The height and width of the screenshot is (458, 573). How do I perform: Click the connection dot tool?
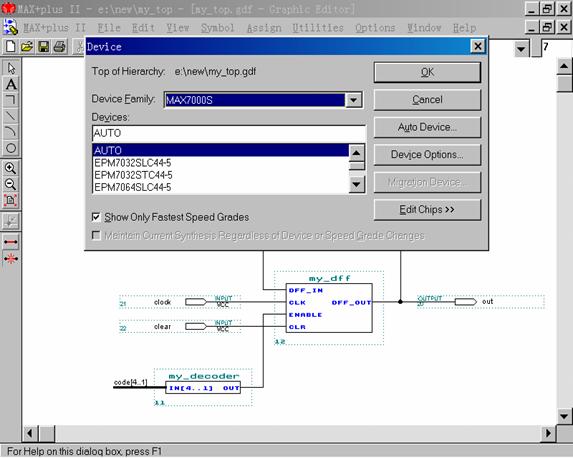tap(11, 221)
